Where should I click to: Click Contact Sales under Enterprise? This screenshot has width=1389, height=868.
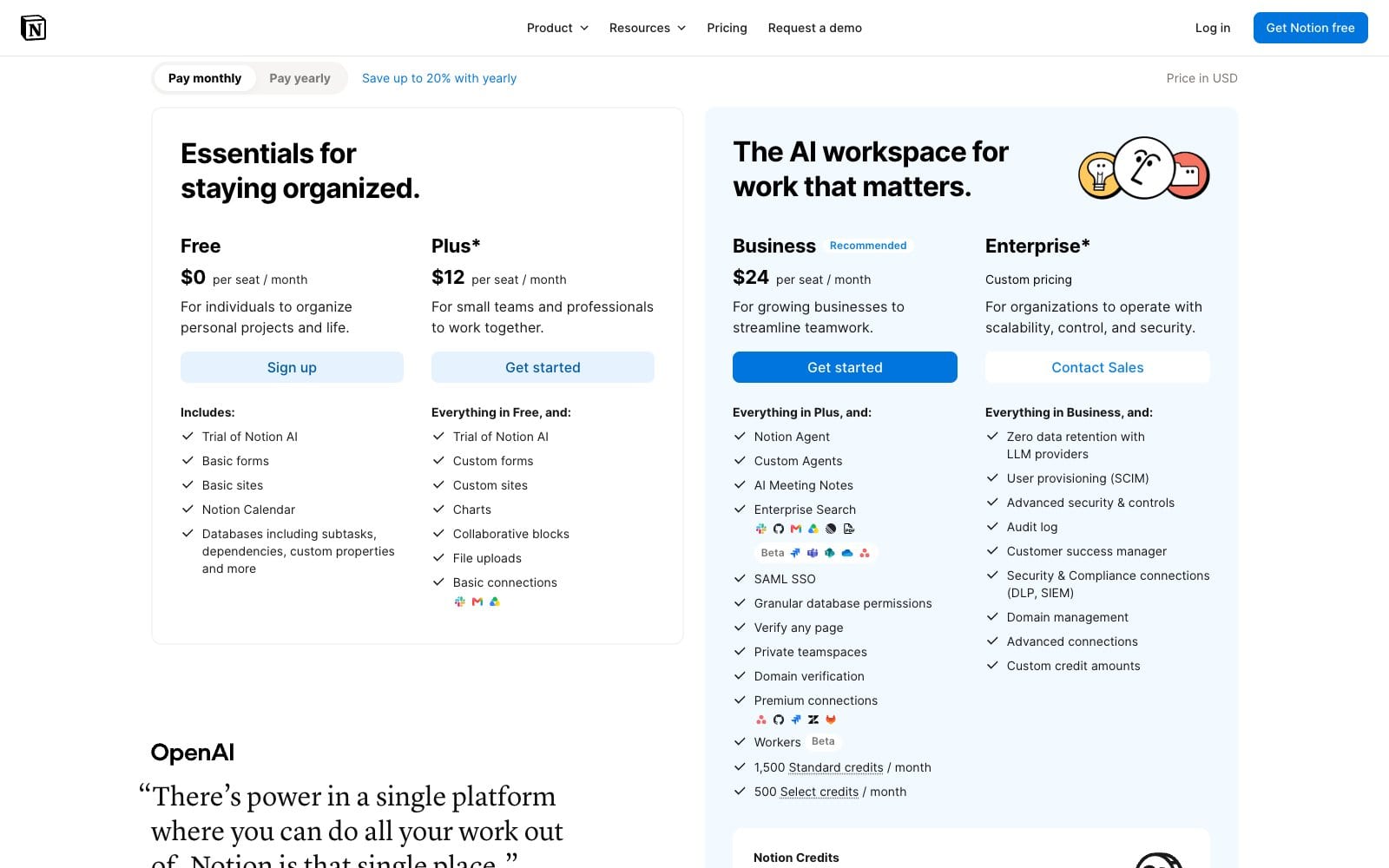coord(1097,367)
